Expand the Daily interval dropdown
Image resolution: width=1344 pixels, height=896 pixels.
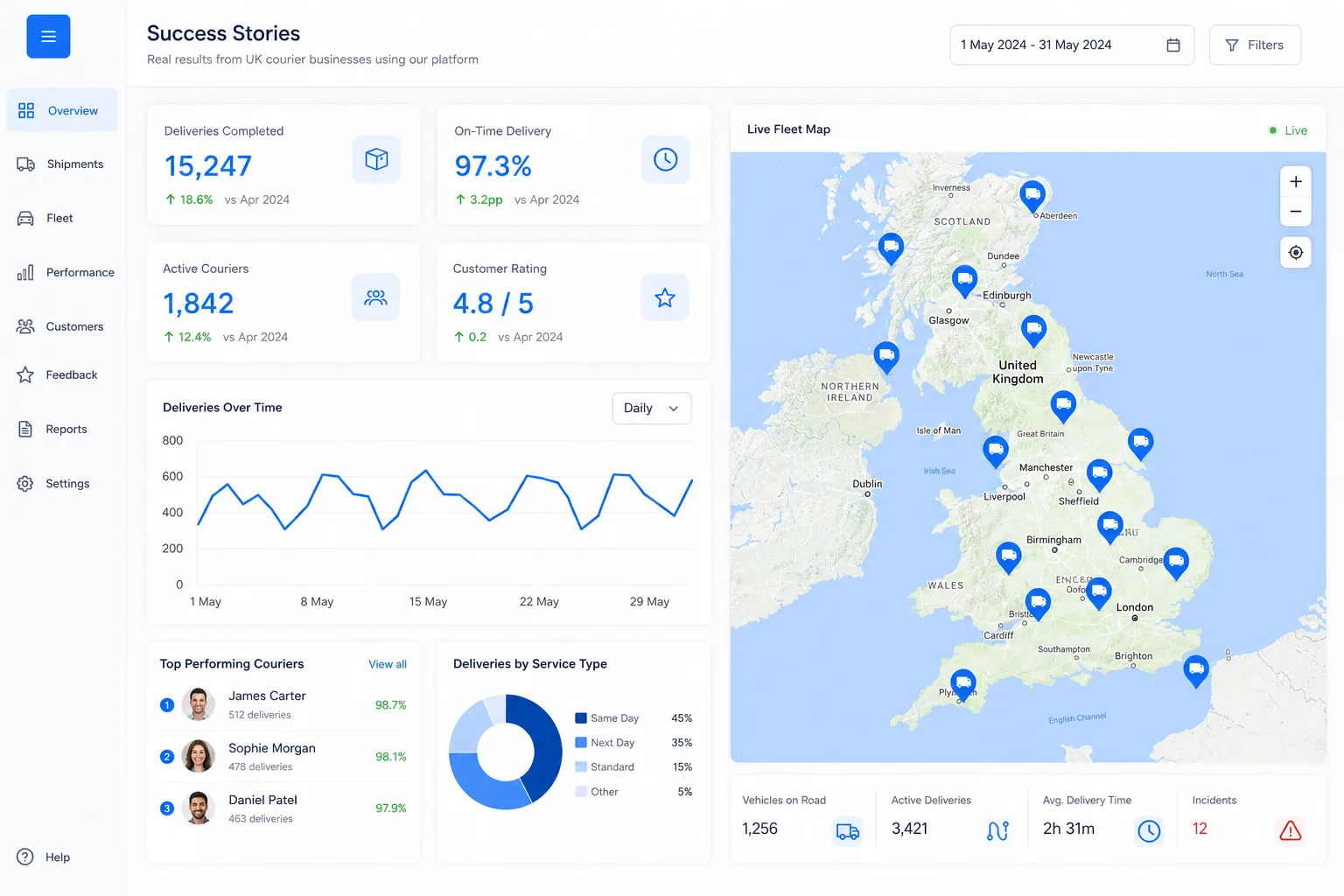(x=652, y=409)
